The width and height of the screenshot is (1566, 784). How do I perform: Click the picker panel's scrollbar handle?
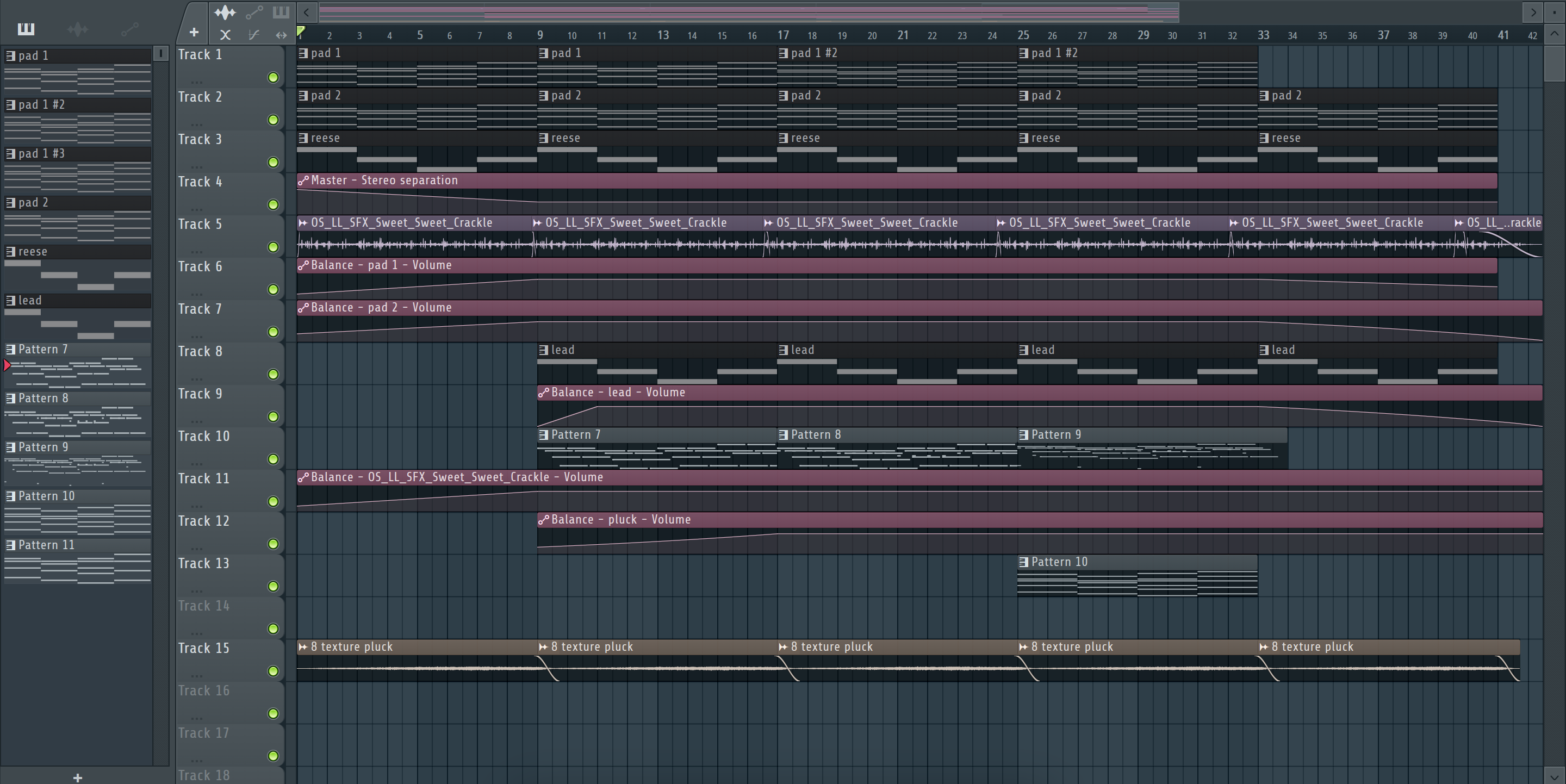pyautogui.click(x=160, y=53)
